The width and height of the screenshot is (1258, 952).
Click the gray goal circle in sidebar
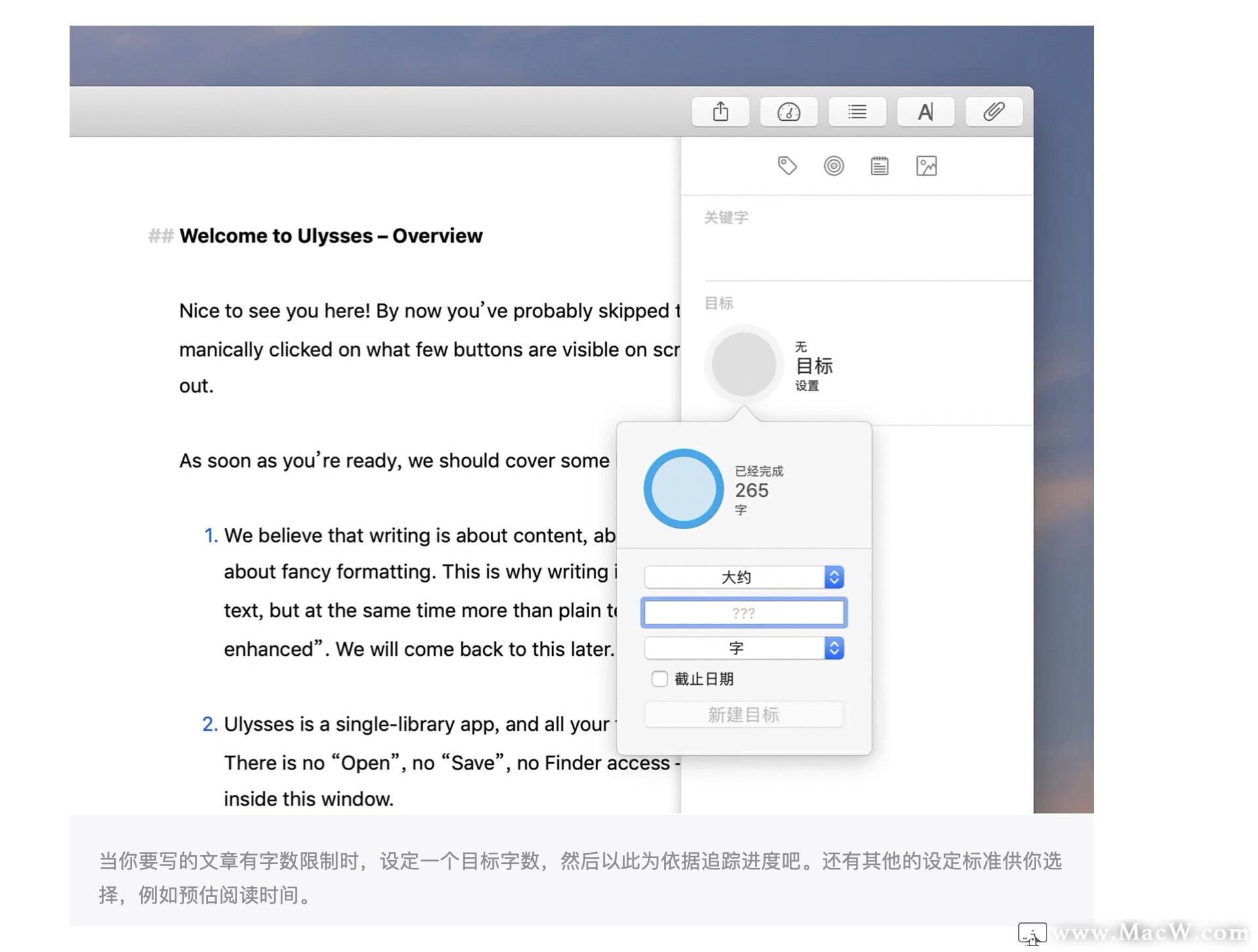tap(744, 364)
